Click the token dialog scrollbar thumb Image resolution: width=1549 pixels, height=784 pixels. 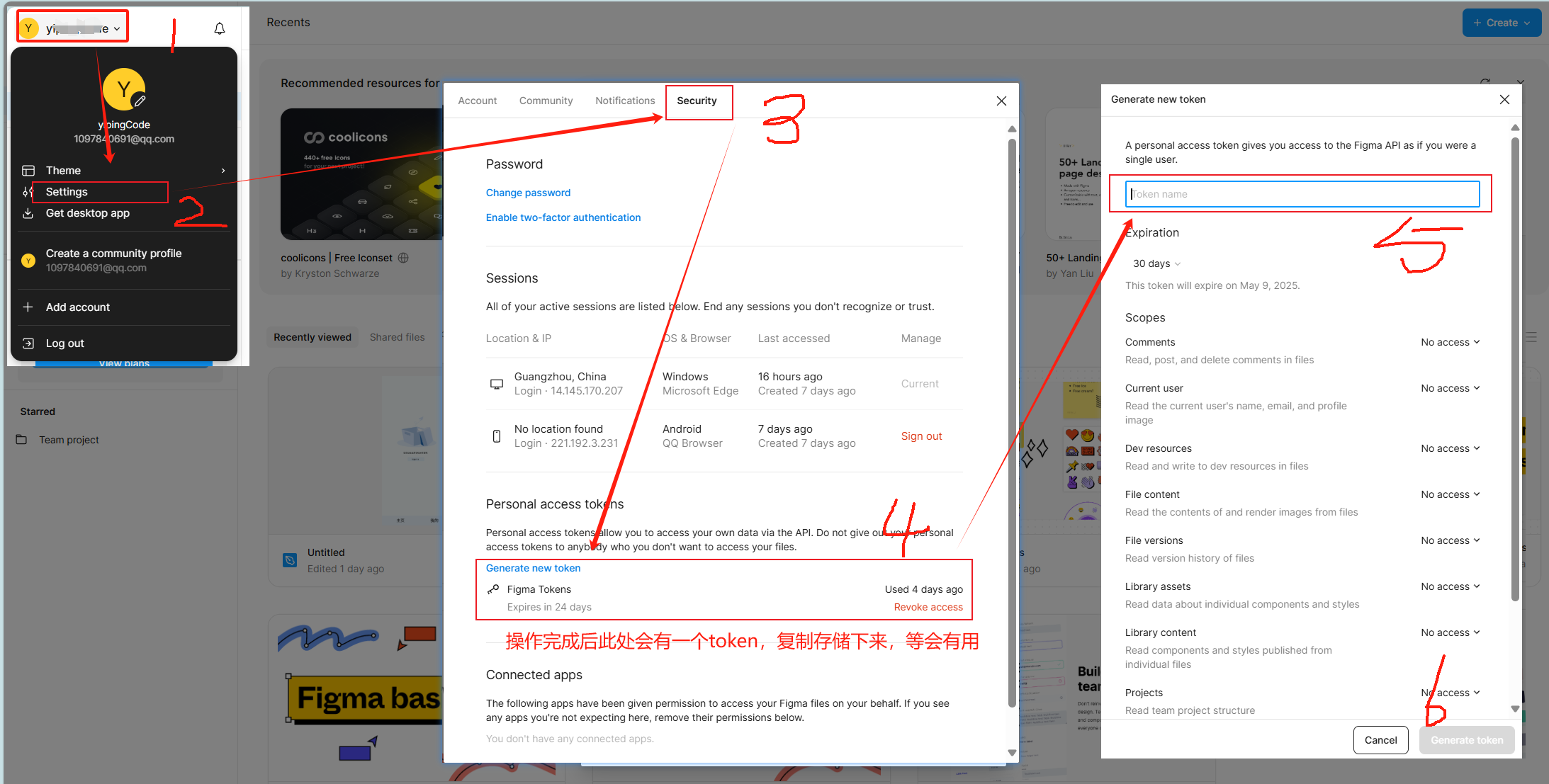point(1515,368)
